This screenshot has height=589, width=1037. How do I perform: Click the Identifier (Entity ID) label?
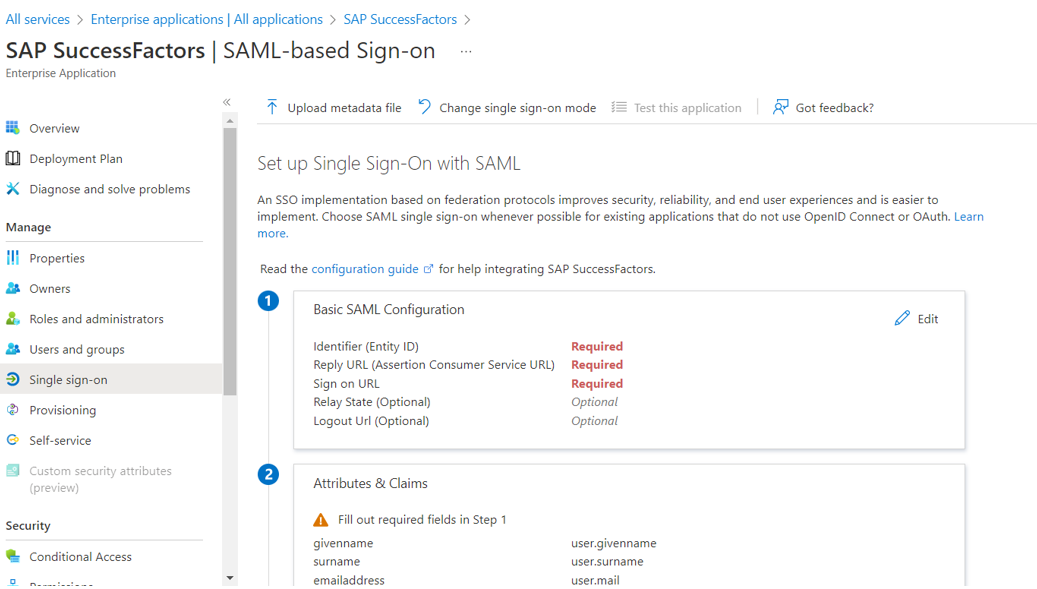point(366,346)
